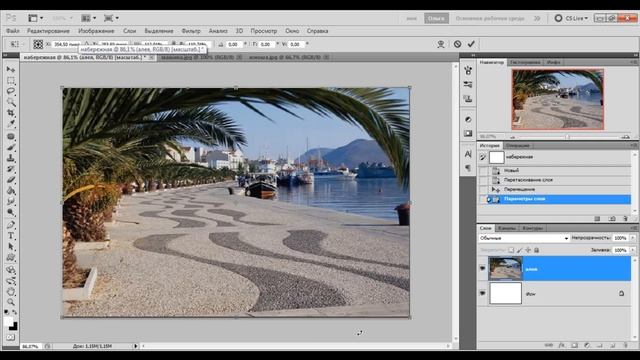
Task: Delete layer with trash icon in Layers panel
Action: click(625, 345)
